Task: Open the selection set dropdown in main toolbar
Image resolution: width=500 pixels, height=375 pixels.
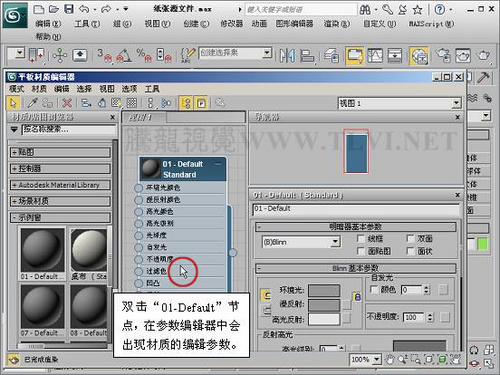Action: [267, 53]
